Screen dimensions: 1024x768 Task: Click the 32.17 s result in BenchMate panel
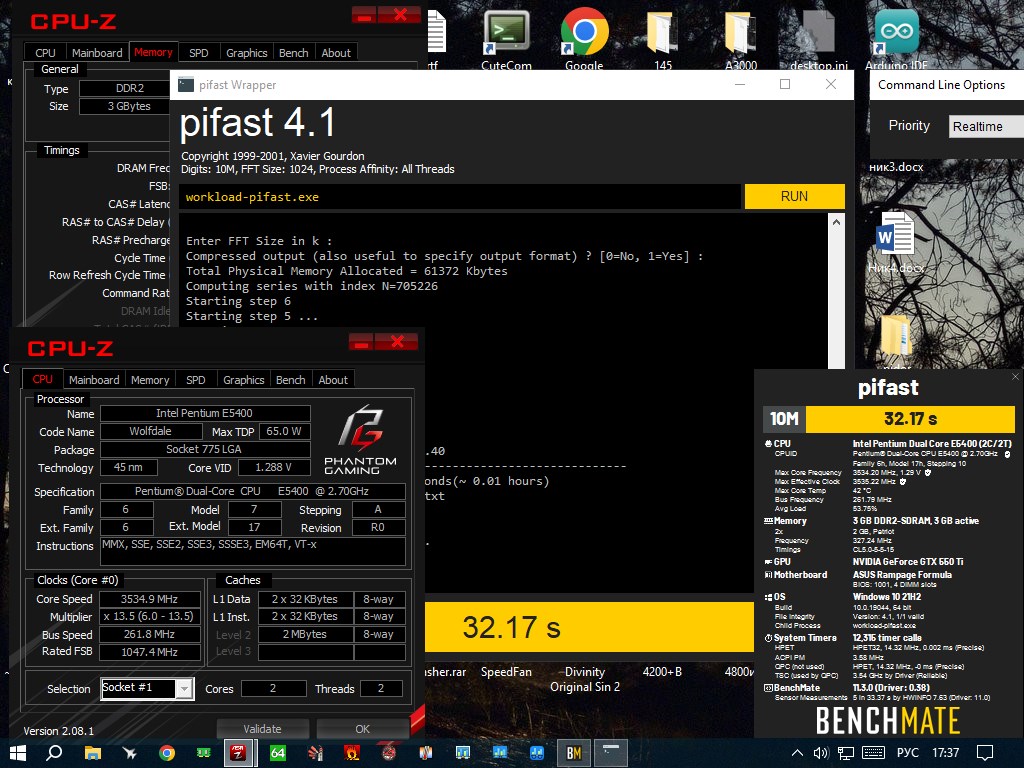point(910,419)
